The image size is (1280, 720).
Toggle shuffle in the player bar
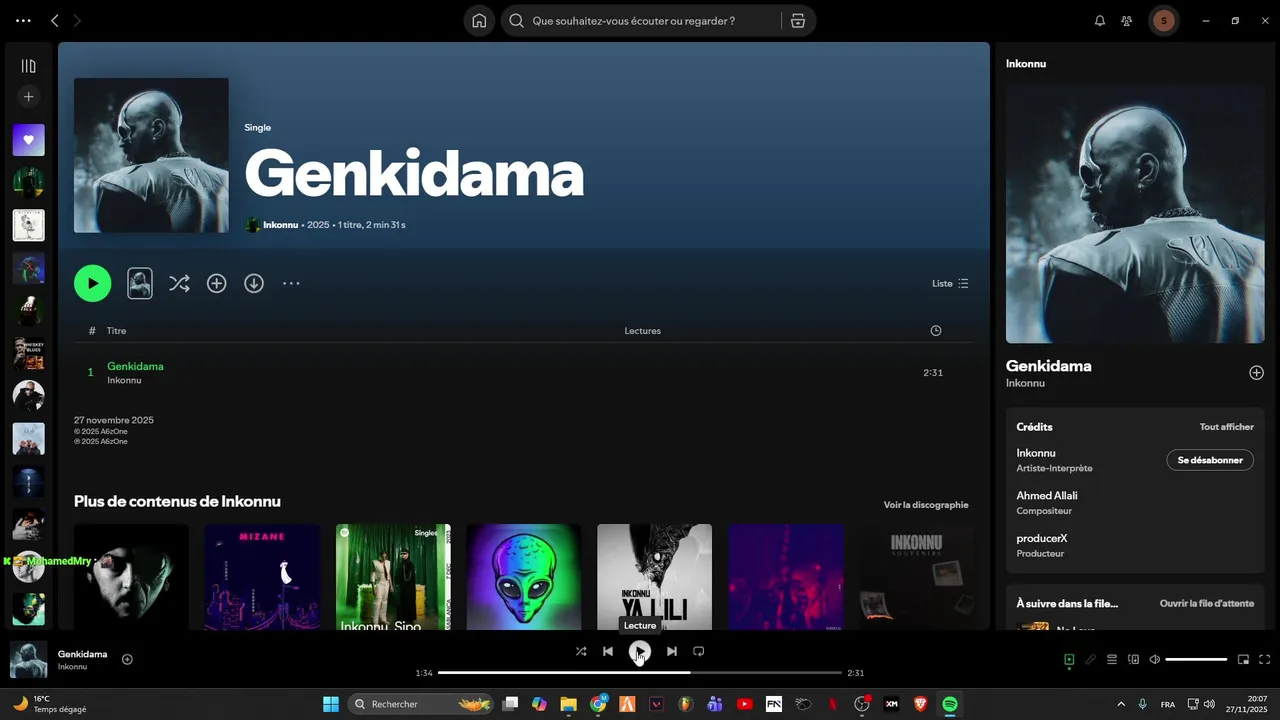point(581,651)
